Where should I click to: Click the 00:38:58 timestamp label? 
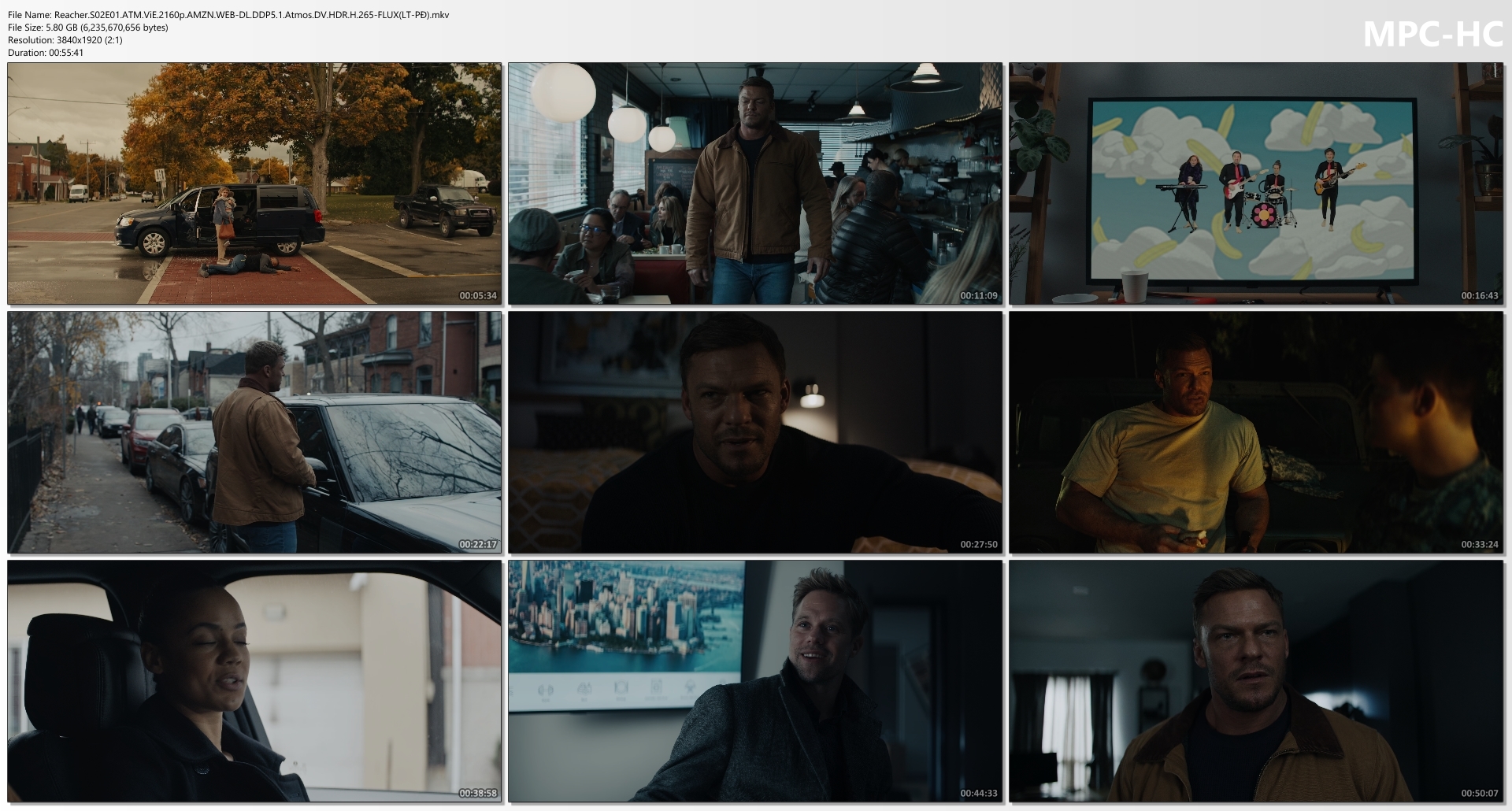478,794
